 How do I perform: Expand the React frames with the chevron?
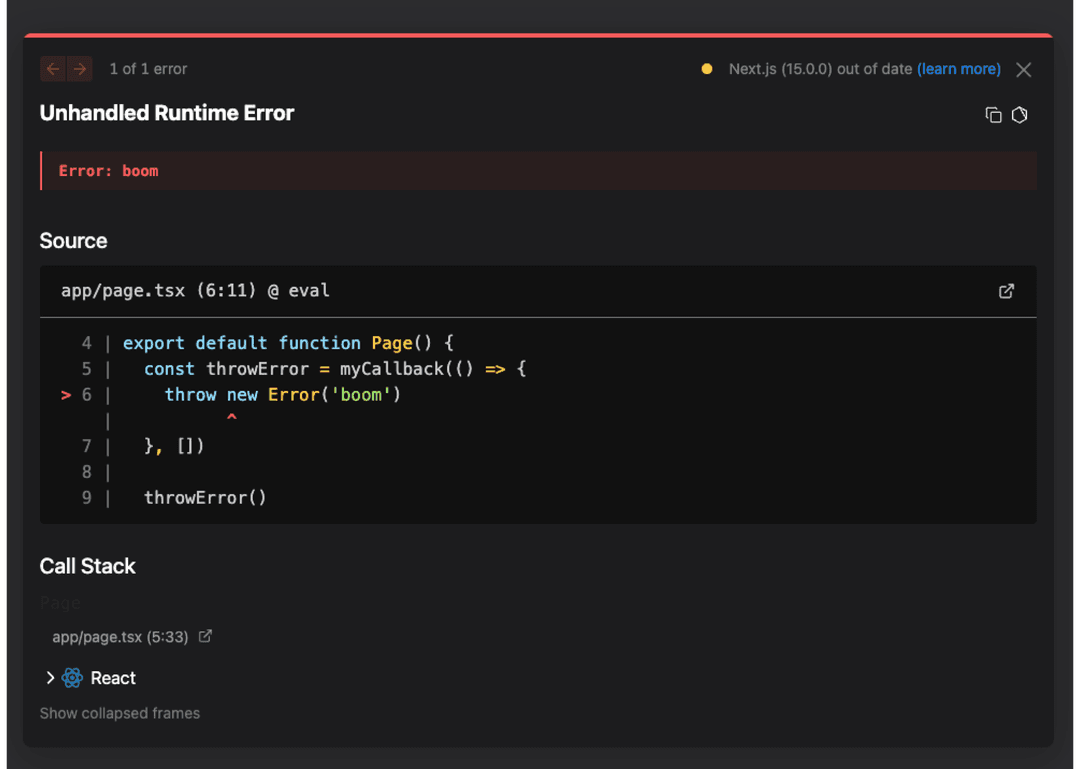point(50,678)
